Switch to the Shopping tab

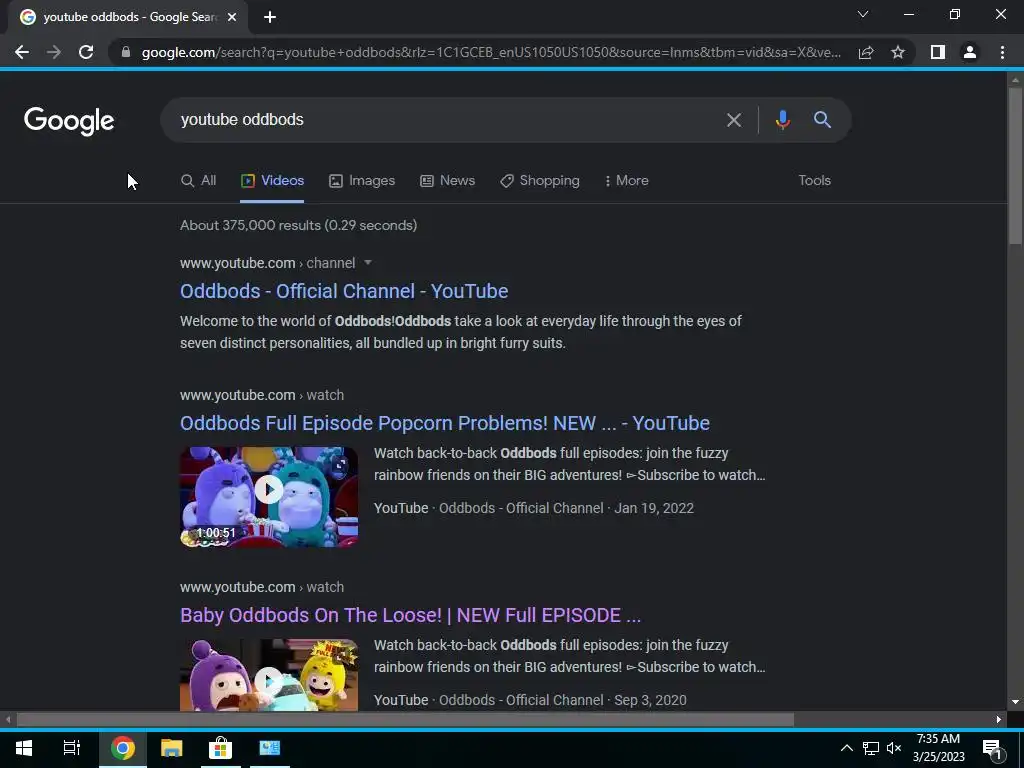coord(539,181)
